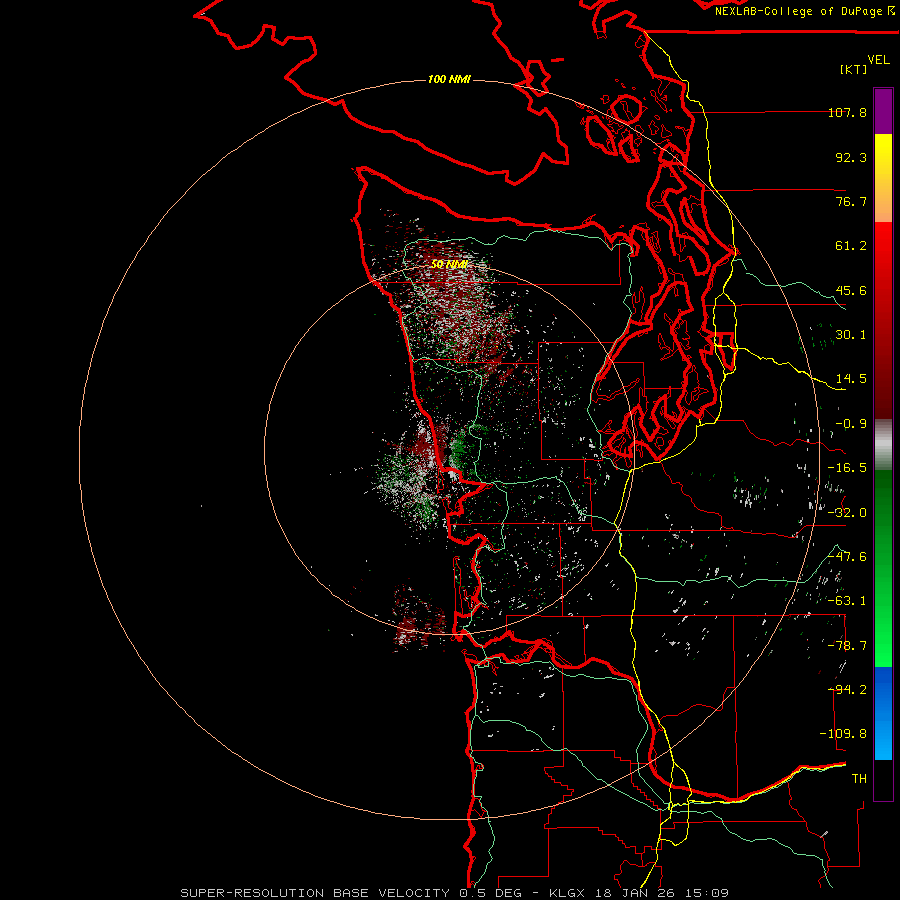900x900 pixels.
Task: Click the TH label on the legend
Action: tap(859, 778)
